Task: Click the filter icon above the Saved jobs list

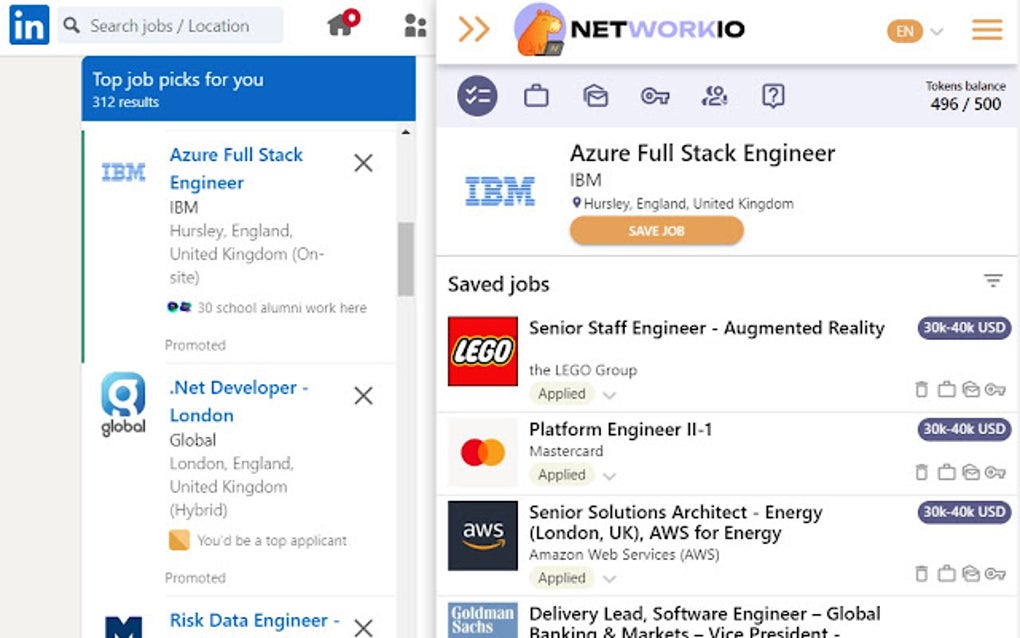Action: point(990,281)
